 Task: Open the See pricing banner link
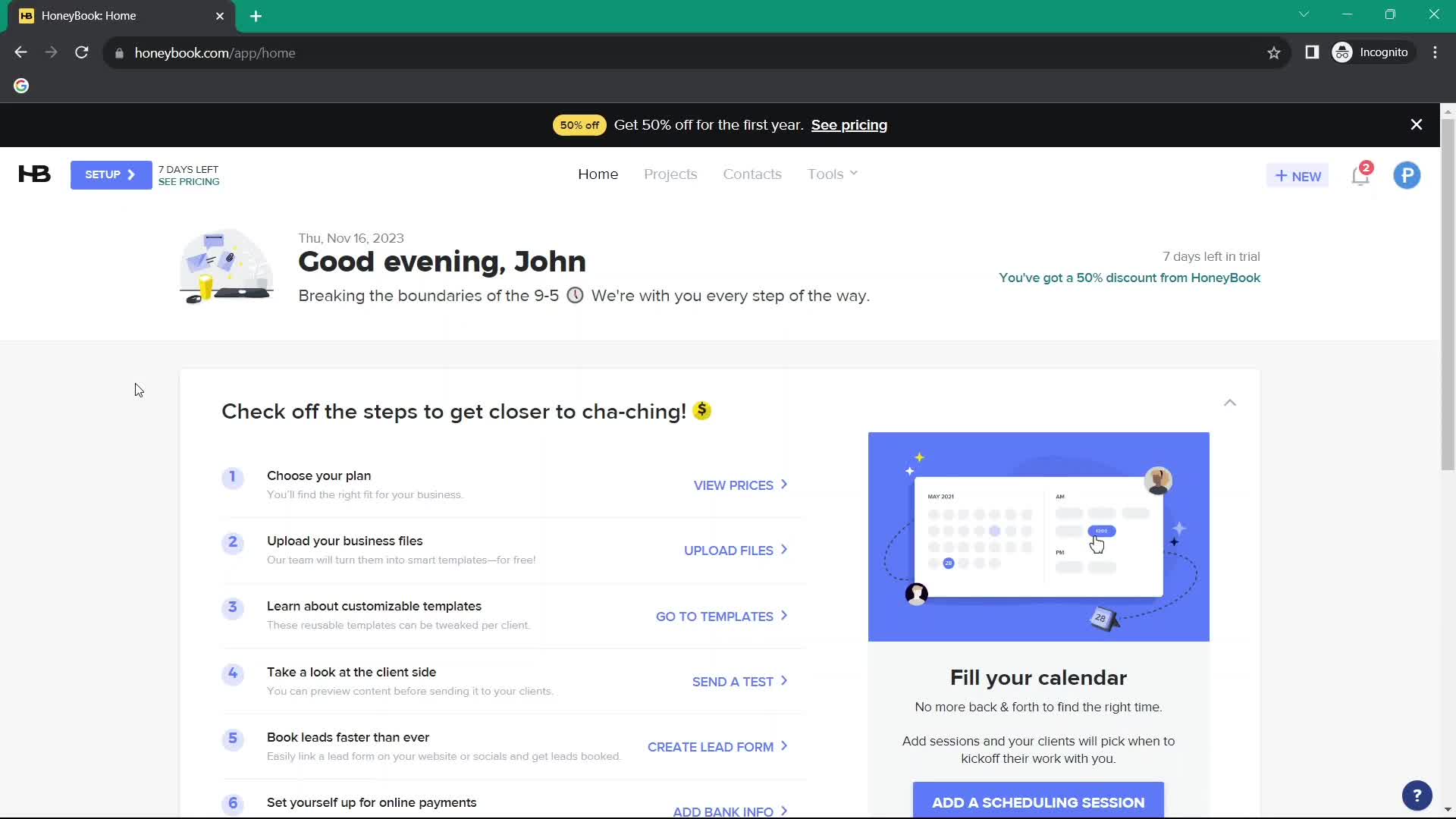pyautogui.click(x=849, y=125)
